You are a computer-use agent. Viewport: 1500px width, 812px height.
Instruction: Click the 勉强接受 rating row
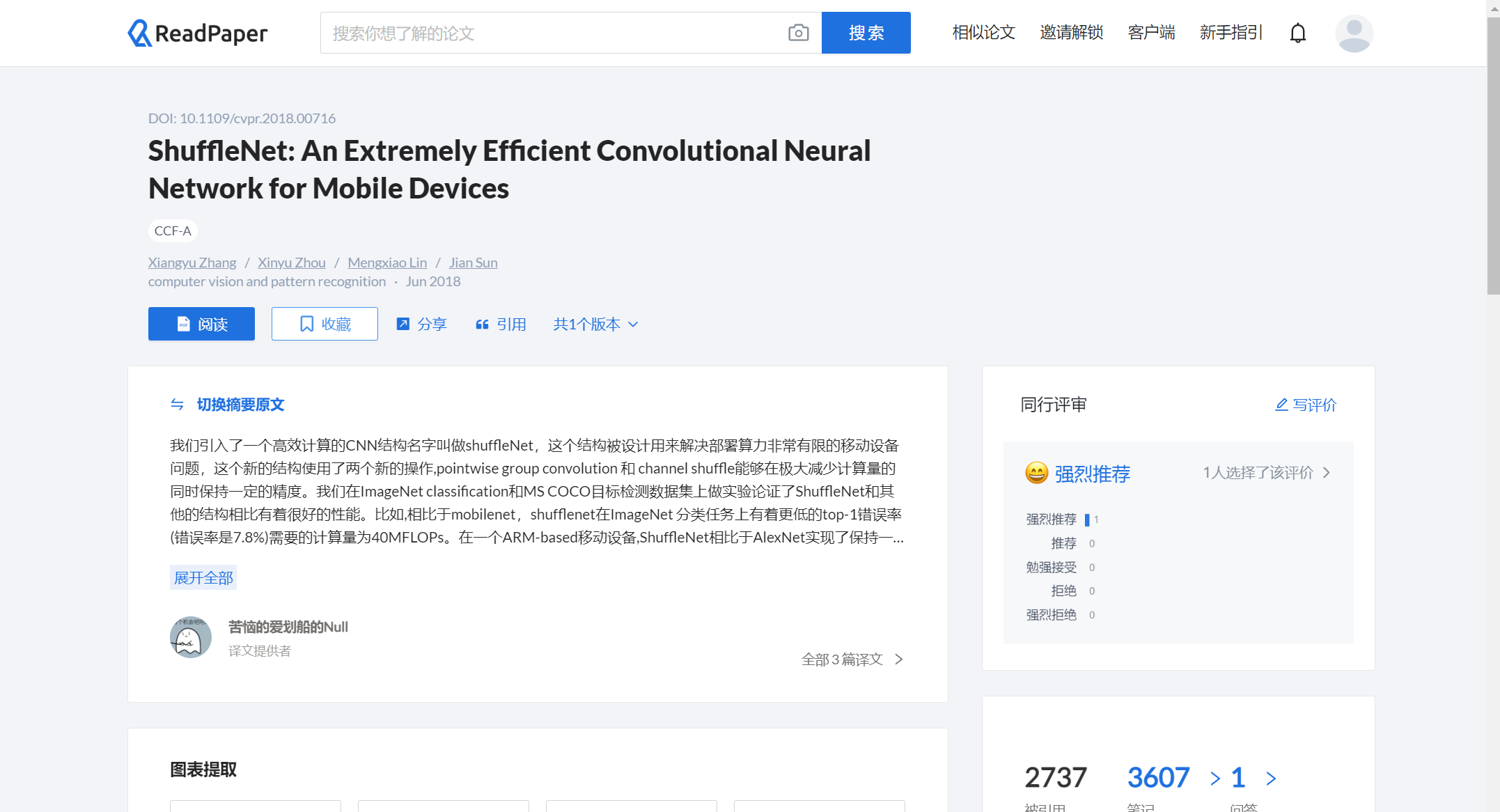[x=1061, y=567]
